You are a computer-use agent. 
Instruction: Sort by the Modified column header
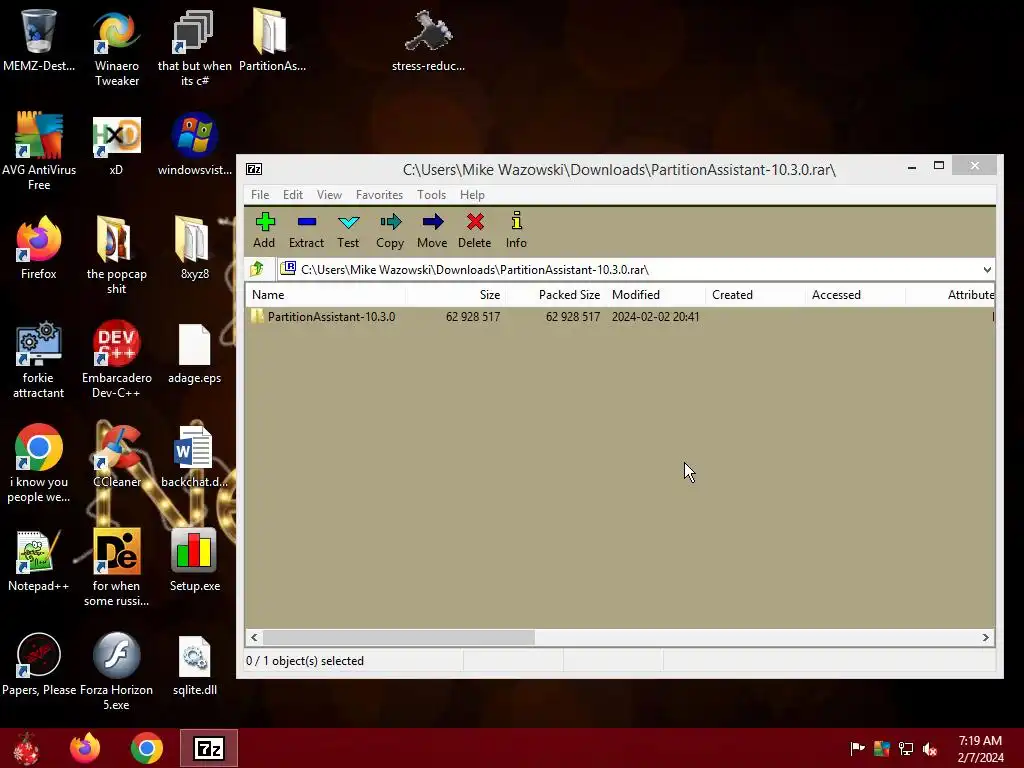coord(656,295)
